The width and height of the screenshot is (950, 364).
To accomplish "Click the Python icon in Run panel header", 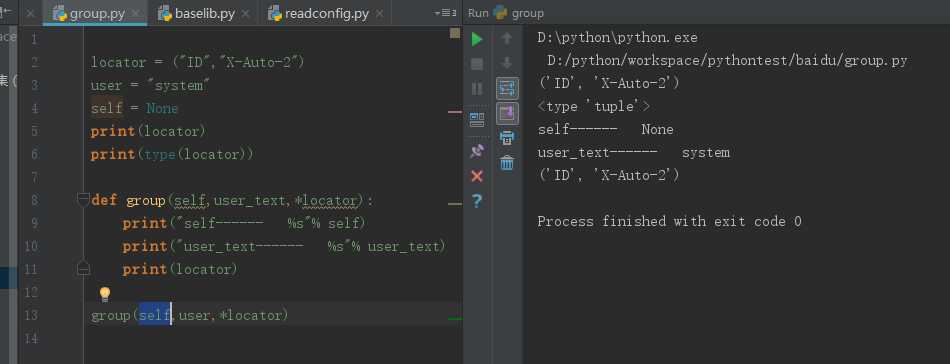I will click(x=500, y=12).
